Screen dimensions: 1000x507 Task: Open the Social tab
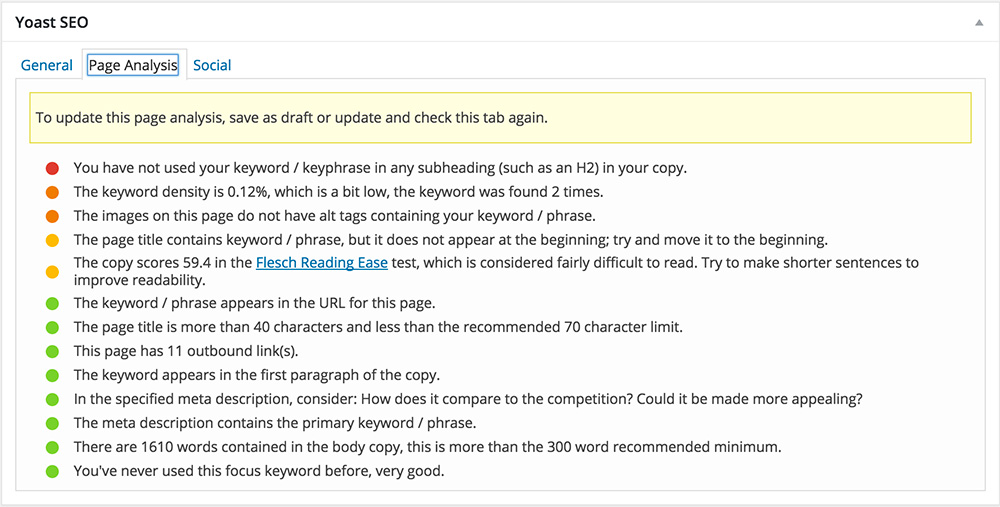point(212,65)
